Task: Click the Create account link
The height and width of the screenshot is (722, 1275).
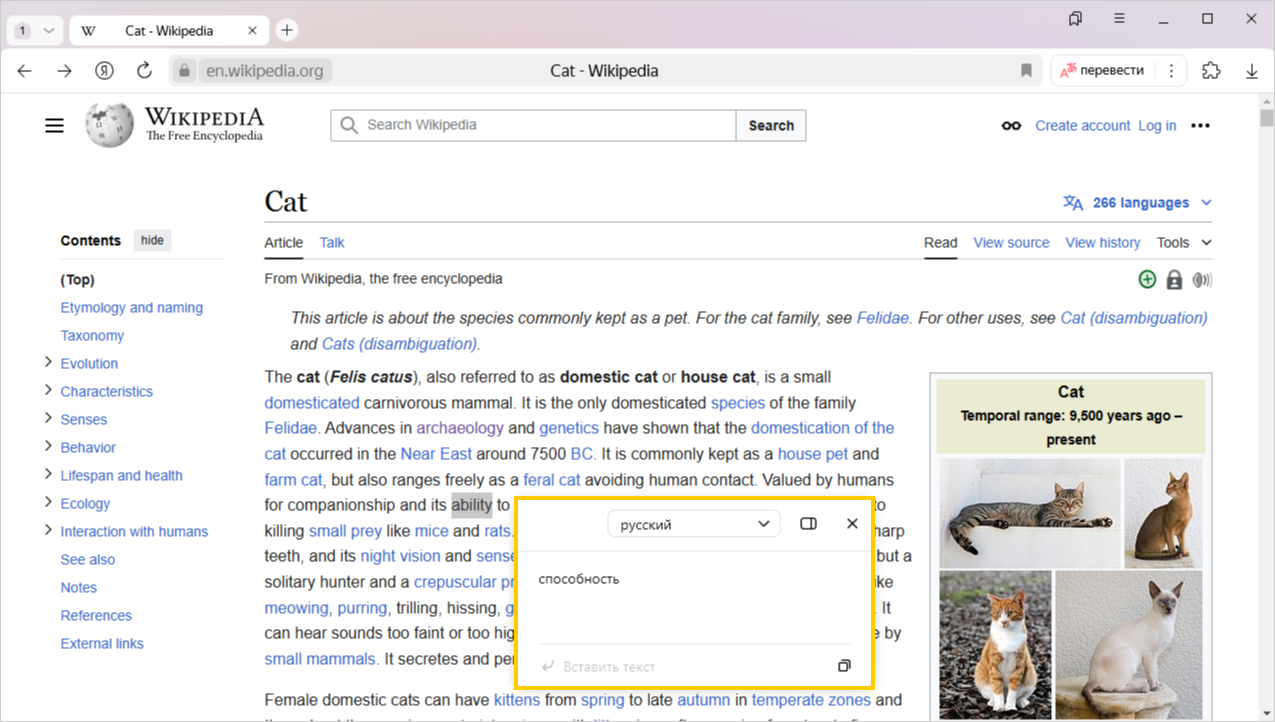Action: coord(1082,126)
